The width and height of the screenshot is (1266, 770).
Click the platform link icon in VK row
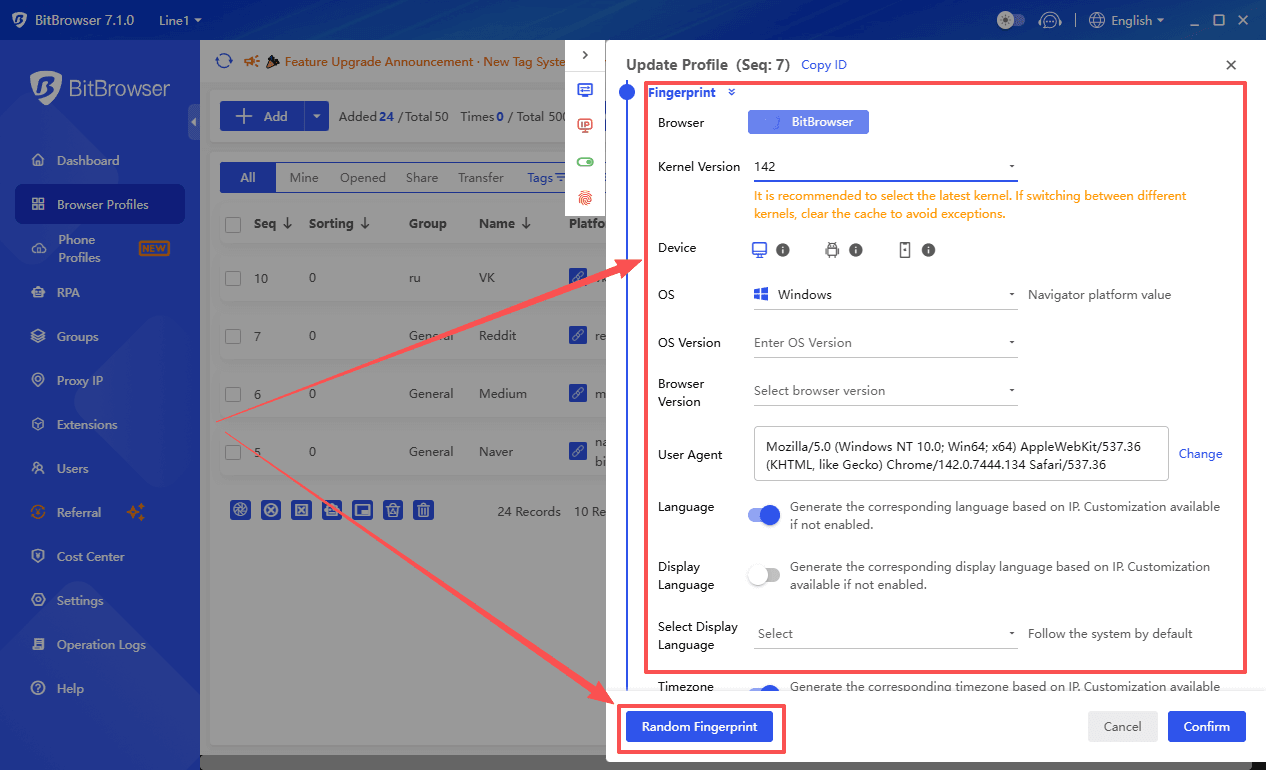(x=578, y=277)
